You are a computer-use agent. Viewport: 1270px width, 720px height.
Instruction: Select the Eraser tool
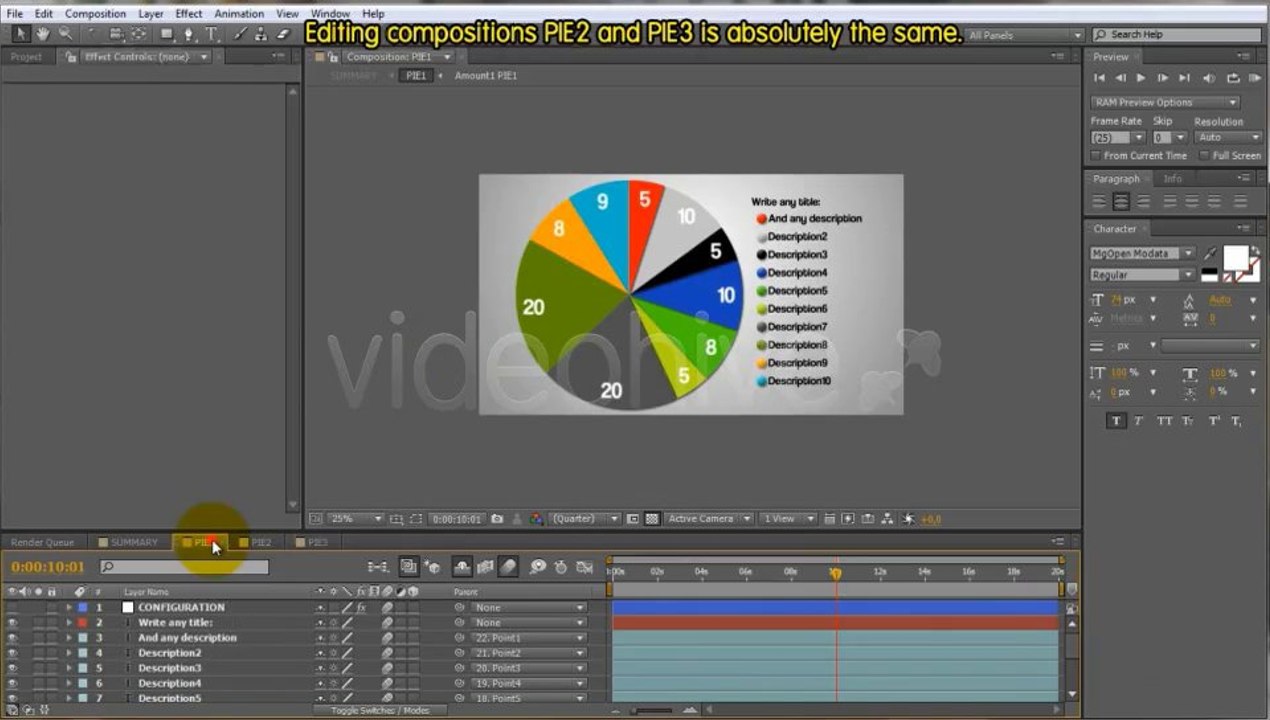tap(282, 34)
